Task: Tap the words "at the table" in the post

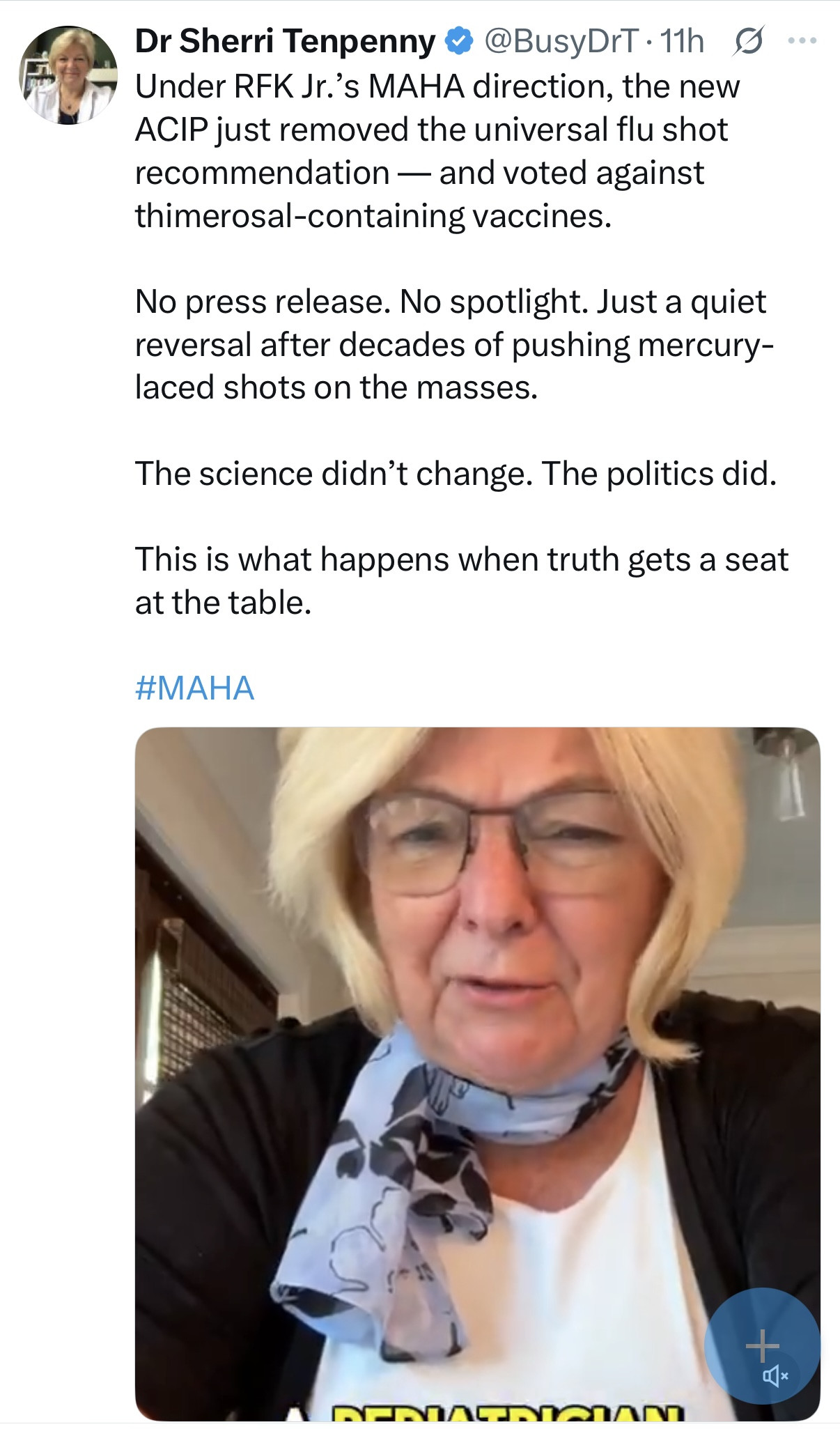Action: [223, 603]
